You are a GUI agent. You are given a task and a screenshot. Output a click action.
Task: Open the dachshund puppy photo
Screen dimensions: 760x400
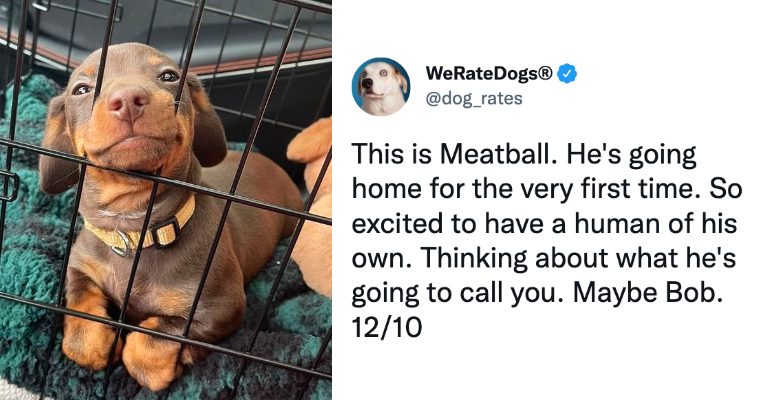pyautogui.click(x=166, y=200)
